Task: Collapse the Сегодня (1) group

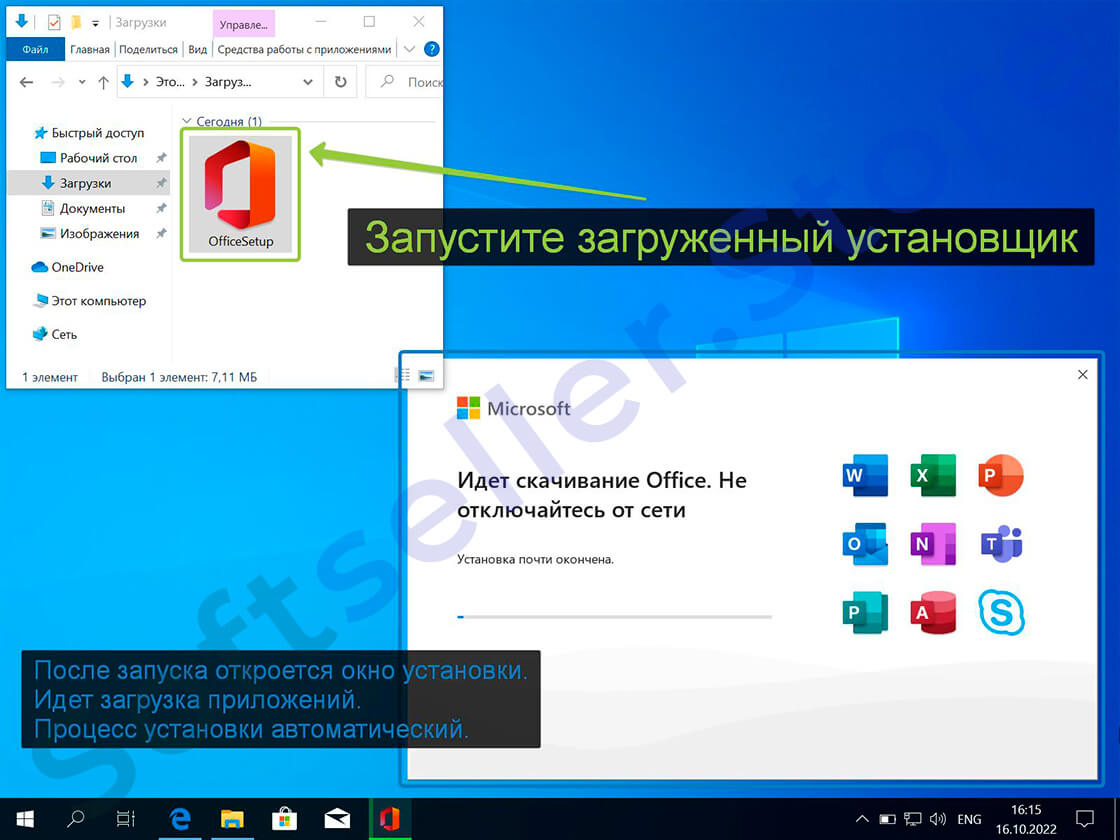Action: point(187,121)
